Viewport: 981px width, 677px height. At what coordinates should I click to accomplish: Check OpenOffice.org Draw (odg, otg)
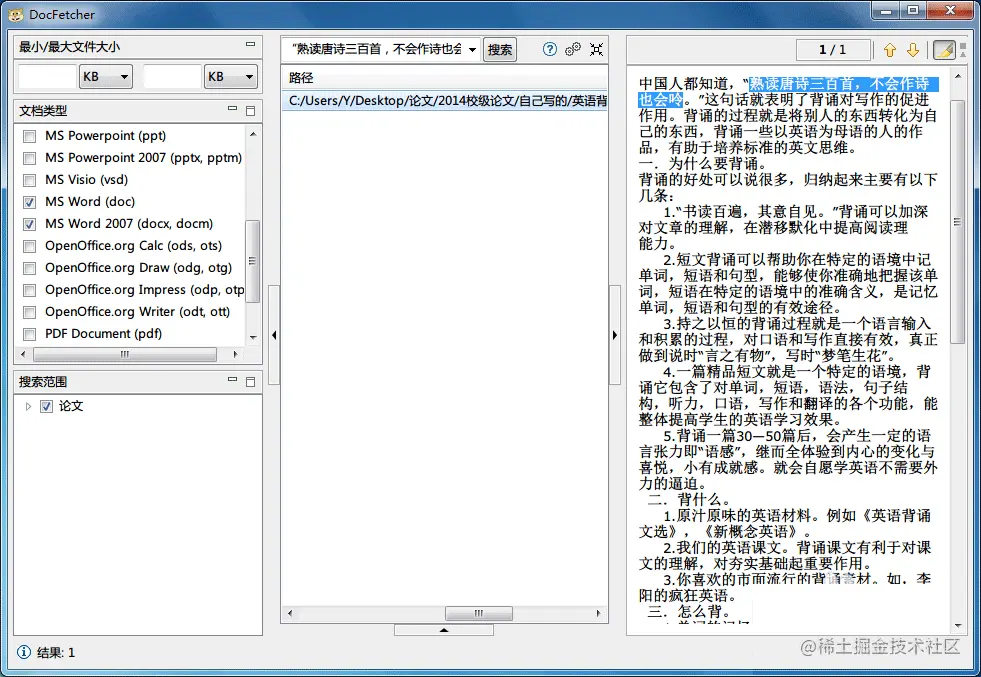[x=29, y=268]
